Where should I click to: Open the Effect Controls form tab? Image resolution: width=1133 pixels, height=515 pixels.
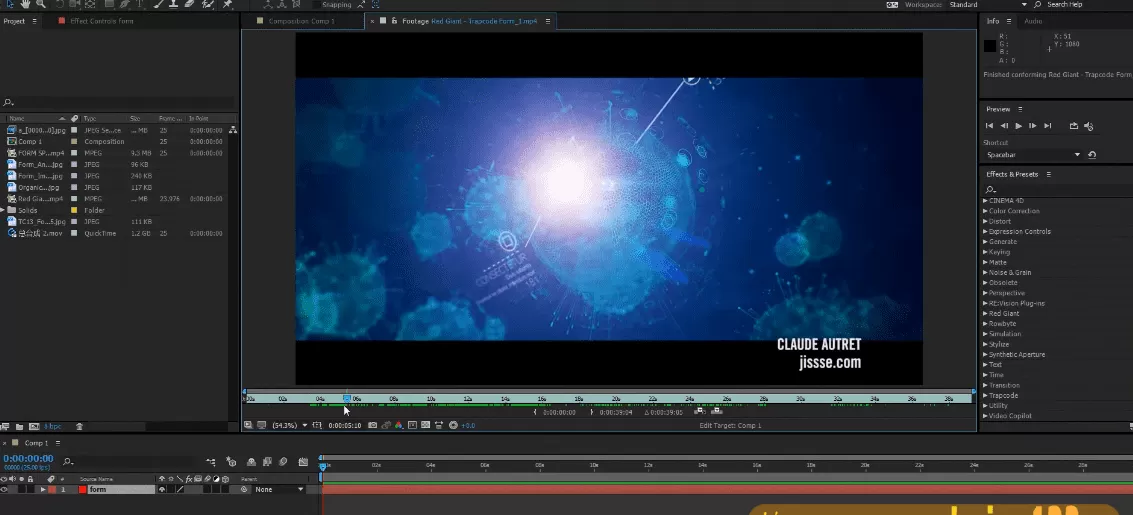pyautogui.click(x=101, y=20)
